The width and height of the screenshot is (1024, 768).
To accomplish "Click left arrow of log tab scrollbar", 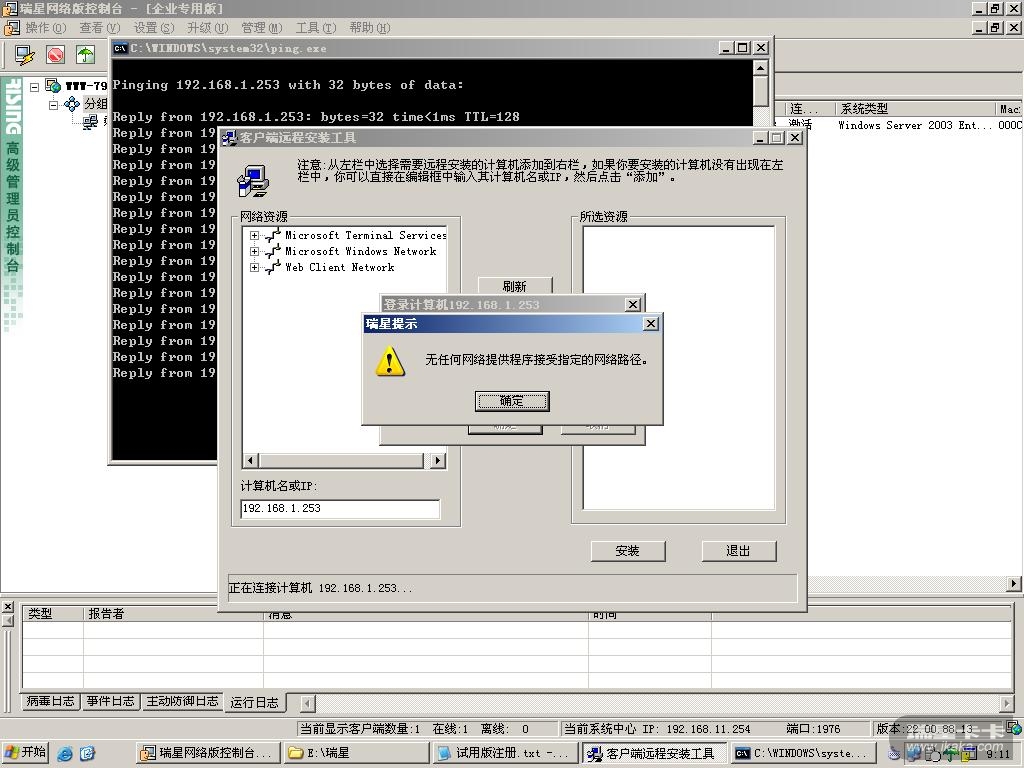I will click(308, 703).
